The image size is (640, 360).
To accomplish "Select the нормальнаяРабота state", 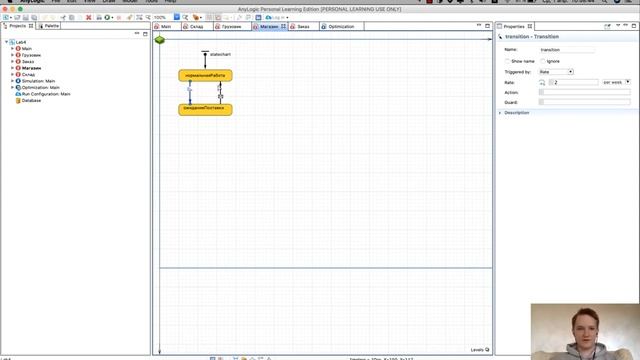I will 205,76.
